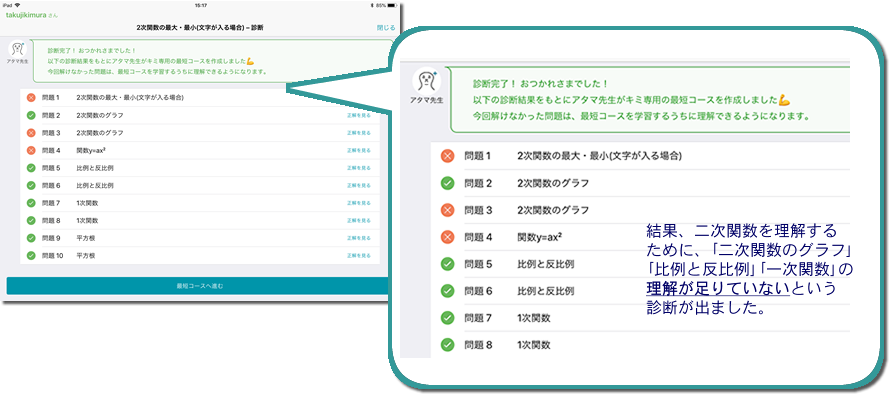Click 2次関数のグラフ in 問題 2 row of the enlarged callout
Screen dimensions: 890x395
click(553, 183)
